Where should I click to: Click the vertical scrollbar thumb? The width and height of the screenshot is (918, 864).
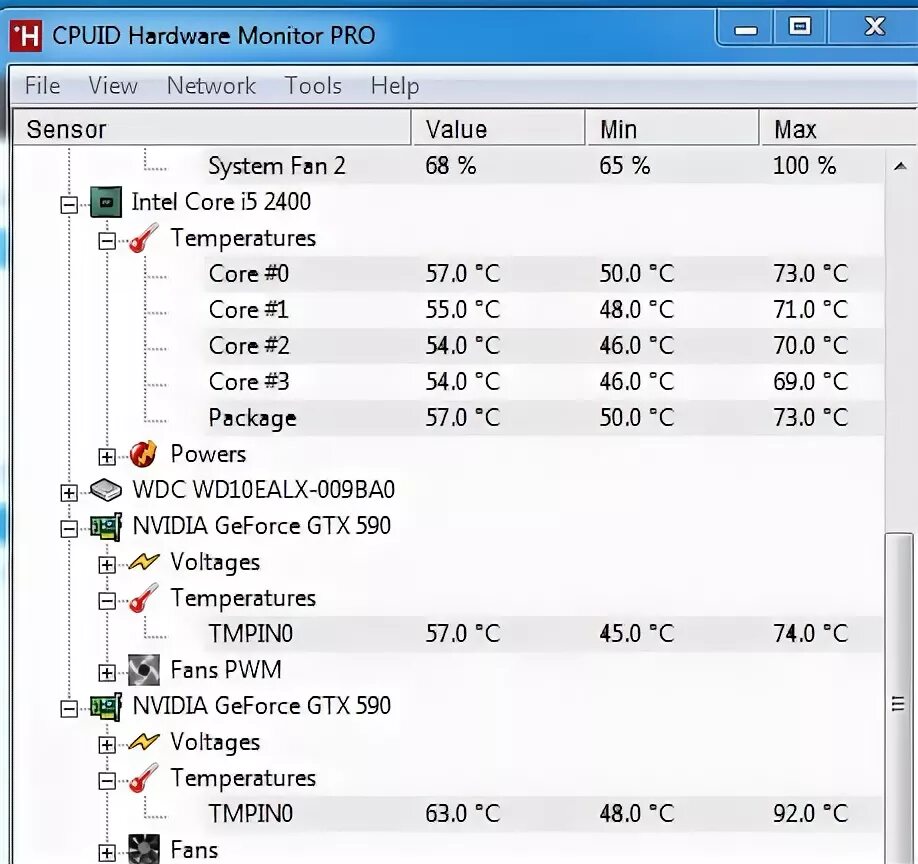899,698
